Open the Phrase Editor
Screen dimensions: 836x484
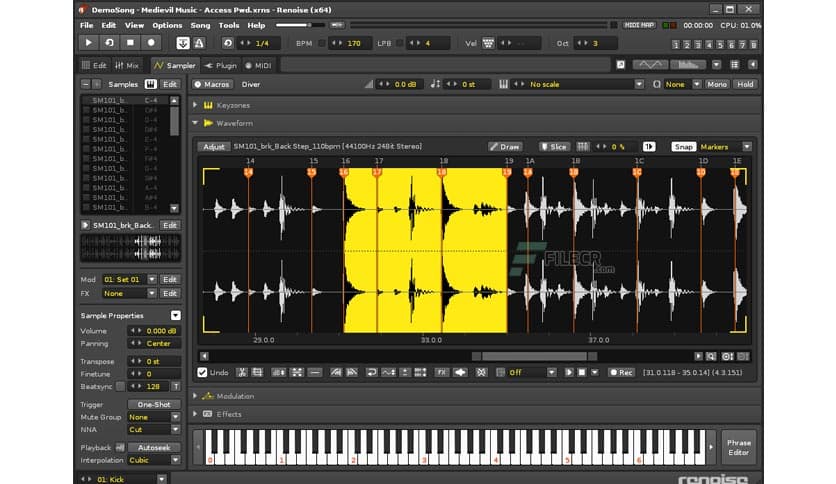tap(738, 447)
